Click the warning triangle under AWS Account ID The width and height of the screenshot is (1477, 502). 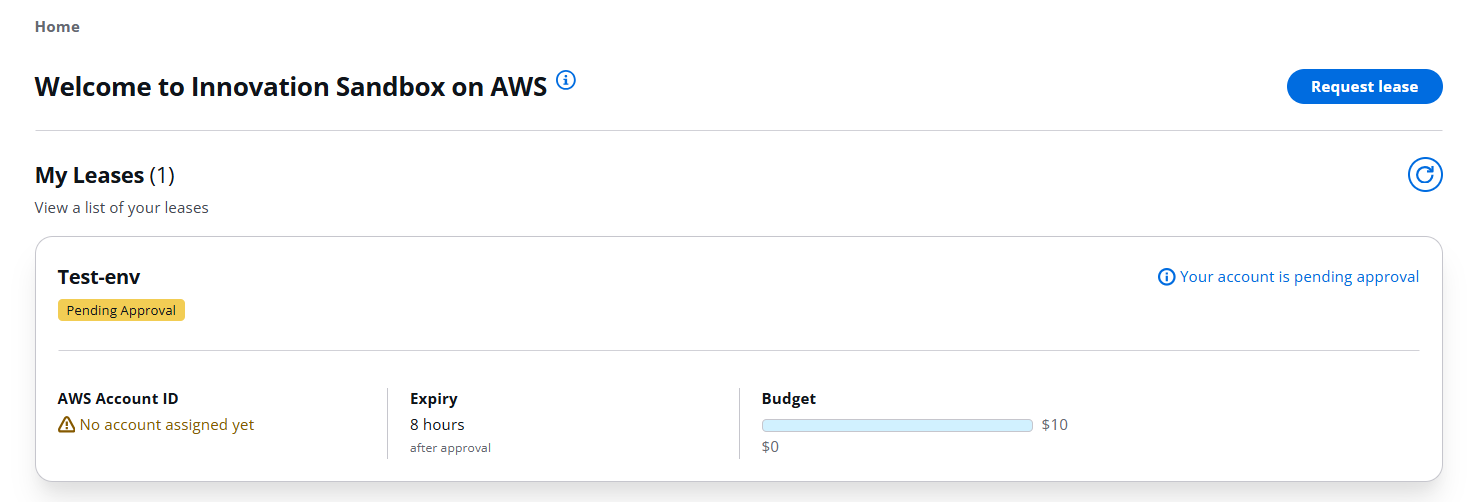(x=67, y=425)
